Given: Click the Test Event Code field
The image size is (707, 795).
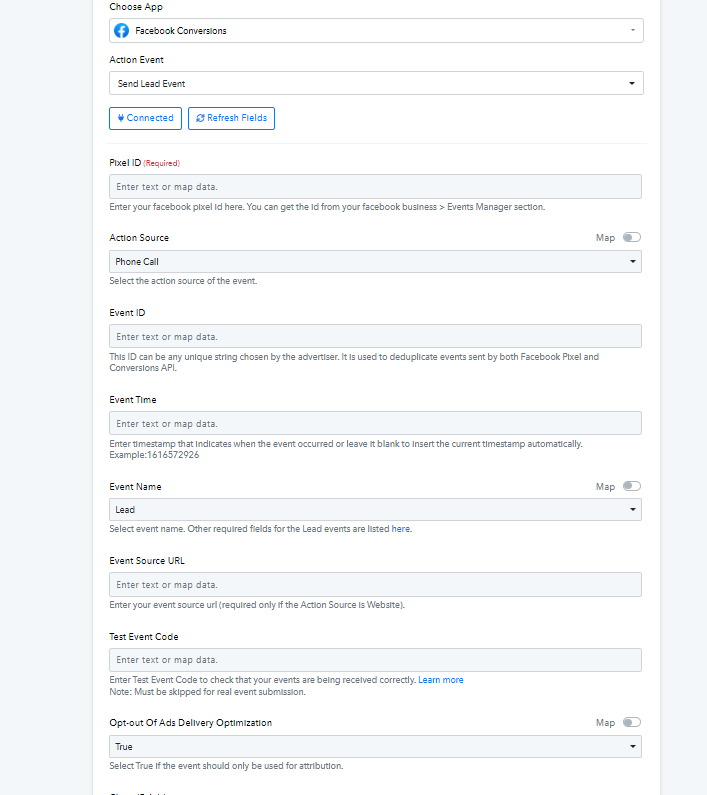Looking at the screenshot, I should point(375,660).
